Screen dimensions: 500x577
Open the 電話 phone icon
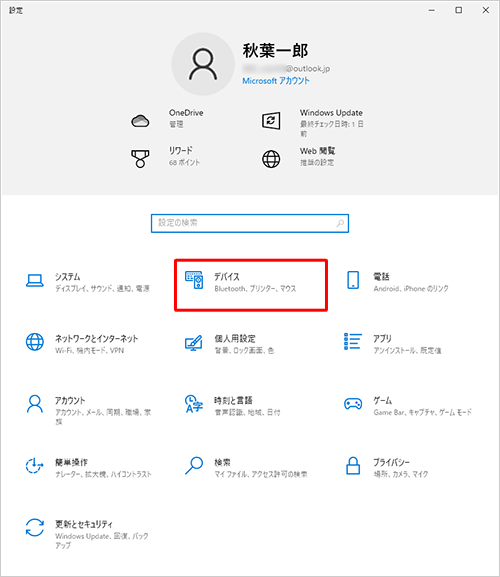(x=353, y=280)
